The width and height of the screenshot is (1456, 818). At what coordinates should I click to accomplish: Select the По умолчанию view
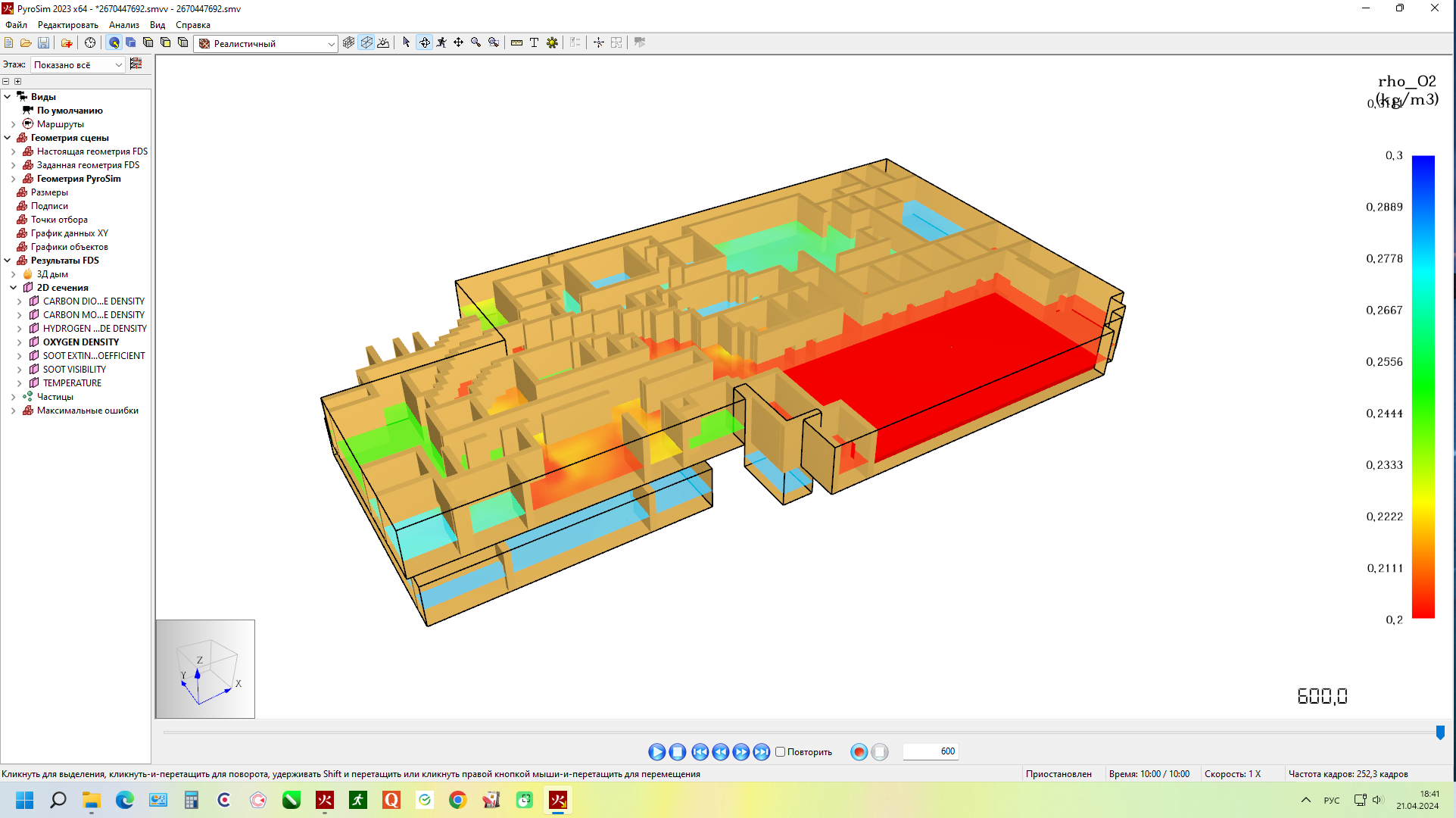[70, 111]
